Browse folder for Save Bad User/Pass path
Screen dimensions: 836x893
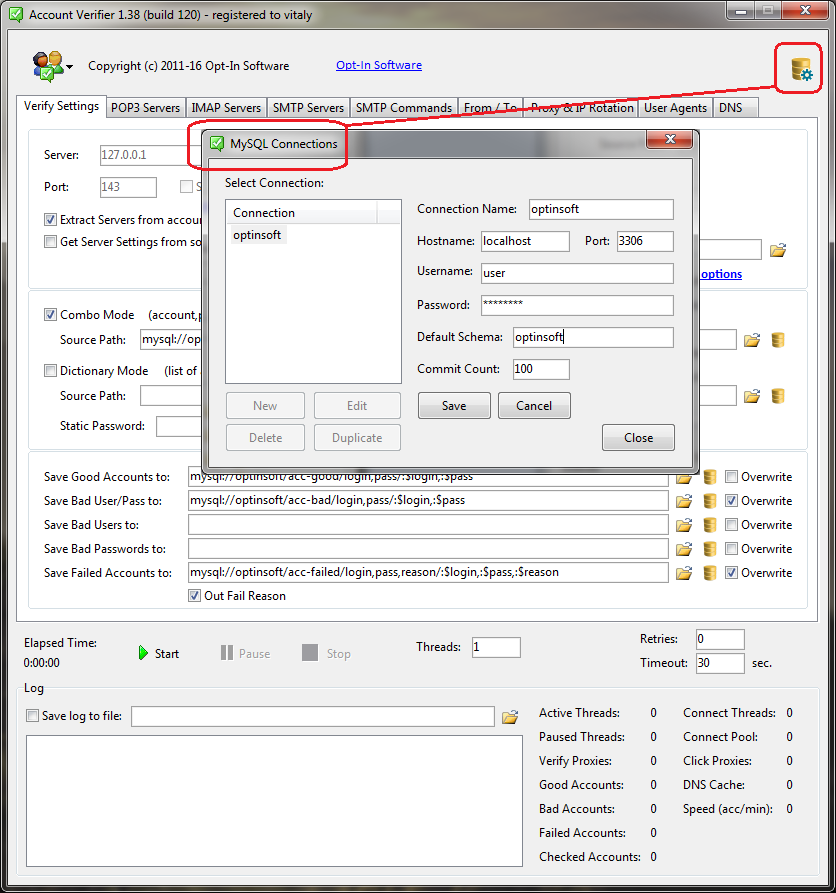coord(685,501)
